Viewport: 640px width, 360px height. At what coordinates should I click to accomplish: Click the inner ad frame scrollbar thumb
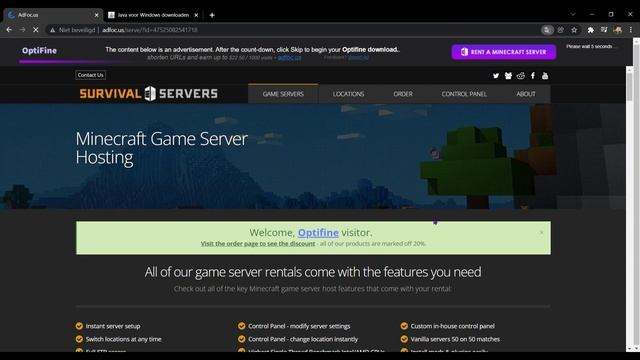(629, 87)
